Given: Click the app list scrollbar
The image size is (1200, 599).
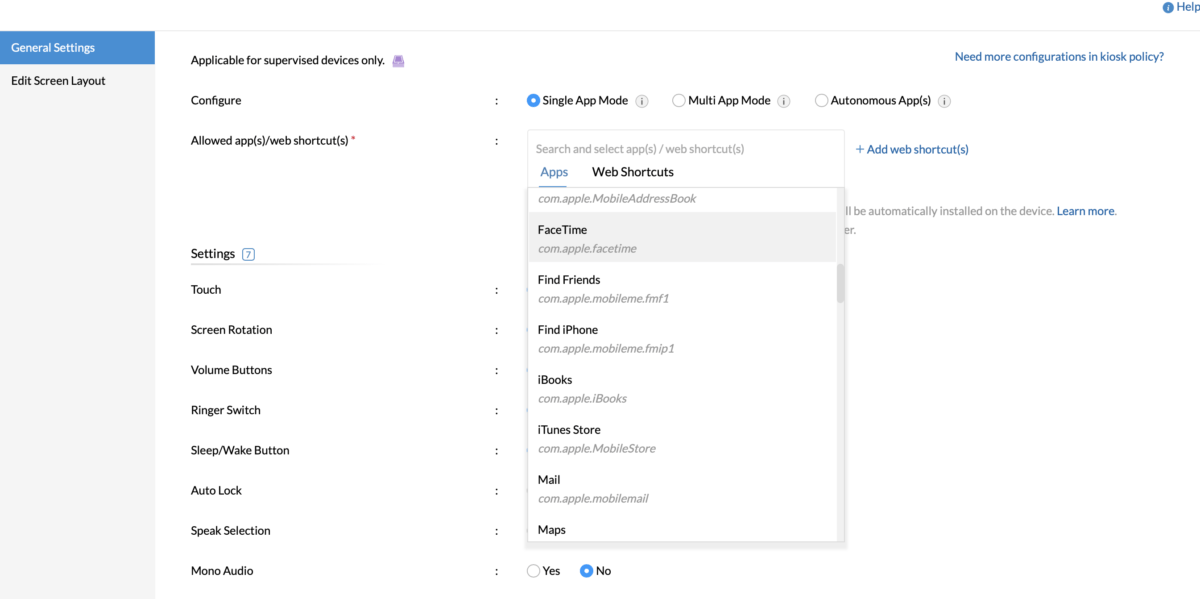Looking at the screenshot, I should tap(839, 280).
